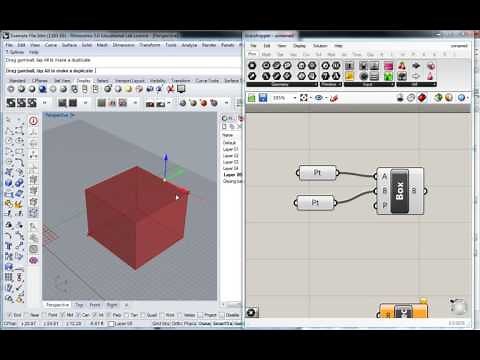This screenshot has width=480, height=360.
Task: Click the red sphere icon in Rhino's lower toolbar
Action: (203, 103)
